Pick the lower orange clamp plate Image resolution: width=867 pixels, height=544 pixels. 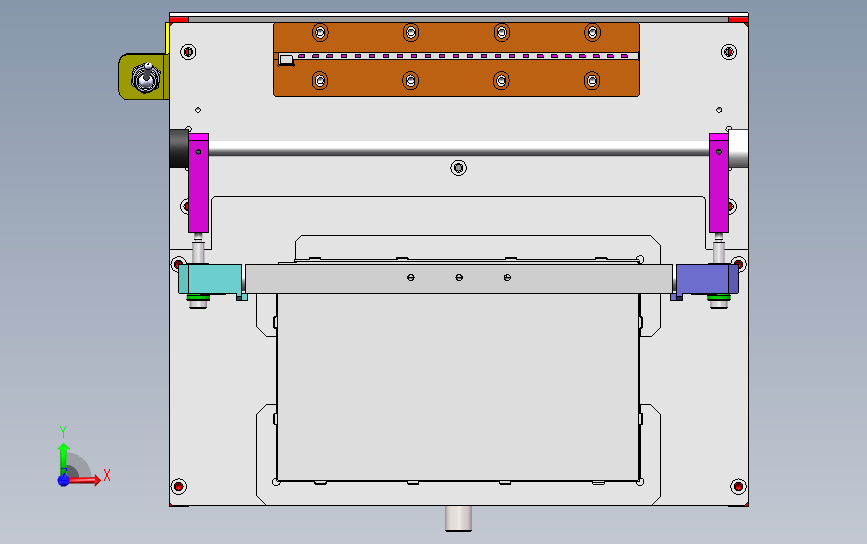coord(457,78)
